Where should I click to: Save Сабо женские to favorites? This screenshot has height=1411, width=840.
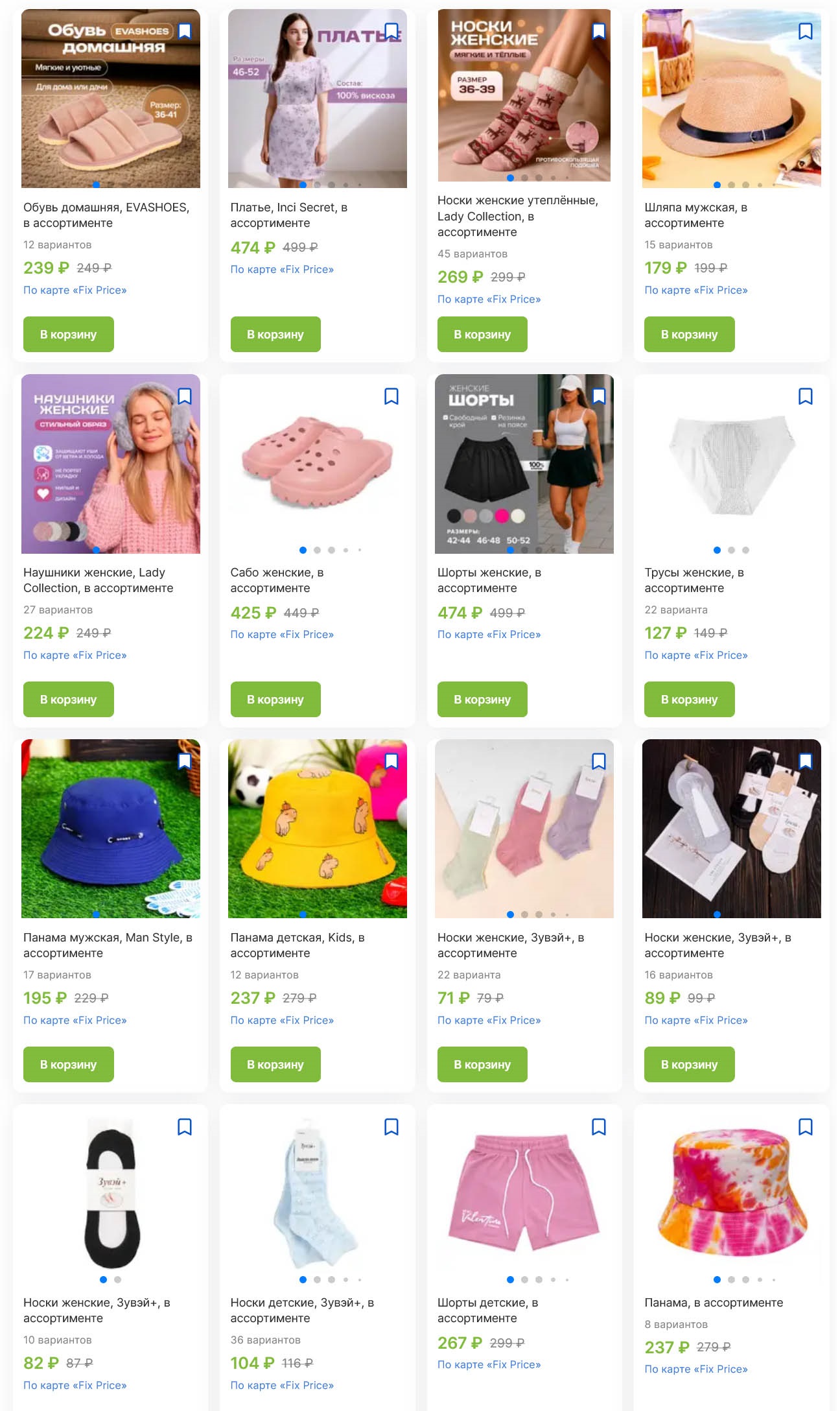[391, 396]
